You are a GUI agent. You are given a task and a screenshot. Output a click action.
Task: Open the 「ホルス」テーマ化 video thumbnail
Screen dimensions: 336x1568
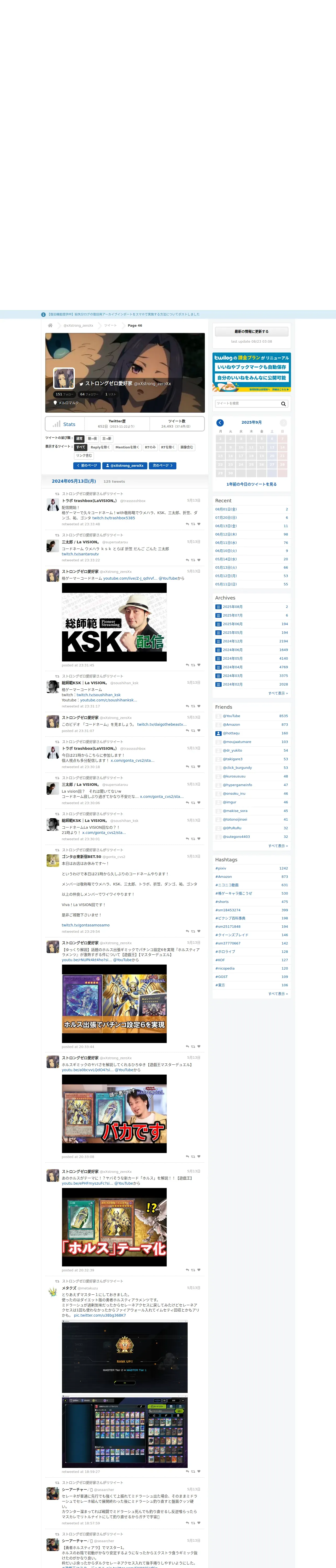point(114,1227)
